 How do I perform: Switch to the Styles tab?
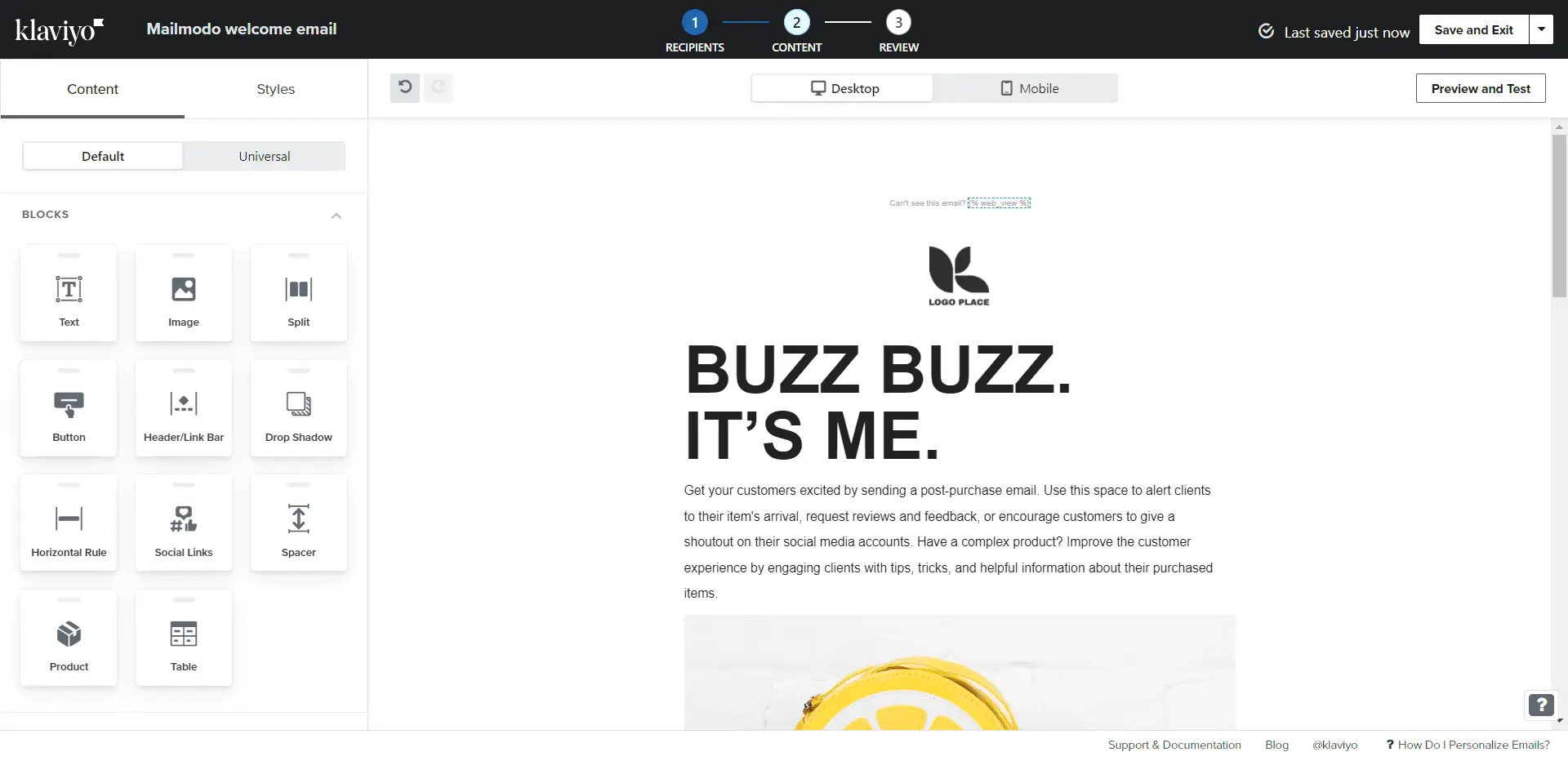point(275,89)
